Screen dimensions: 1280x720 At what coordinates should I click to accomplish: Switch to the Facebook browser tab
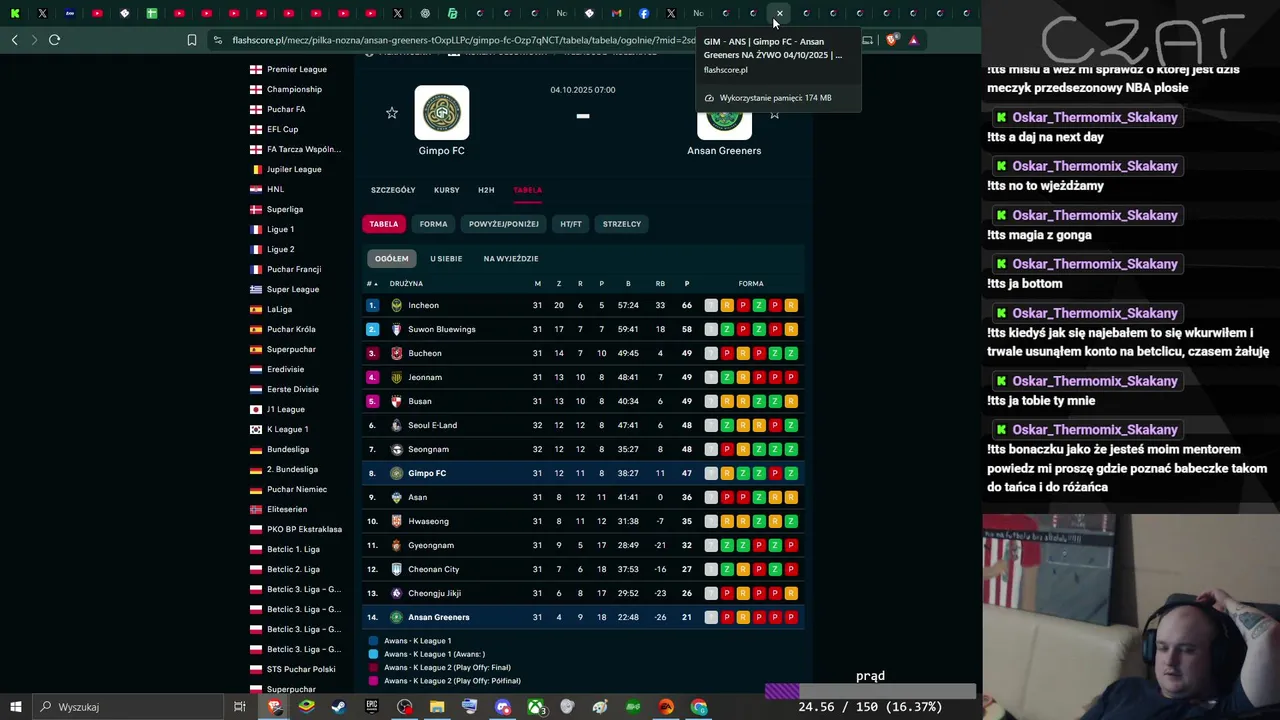point(643,13)
